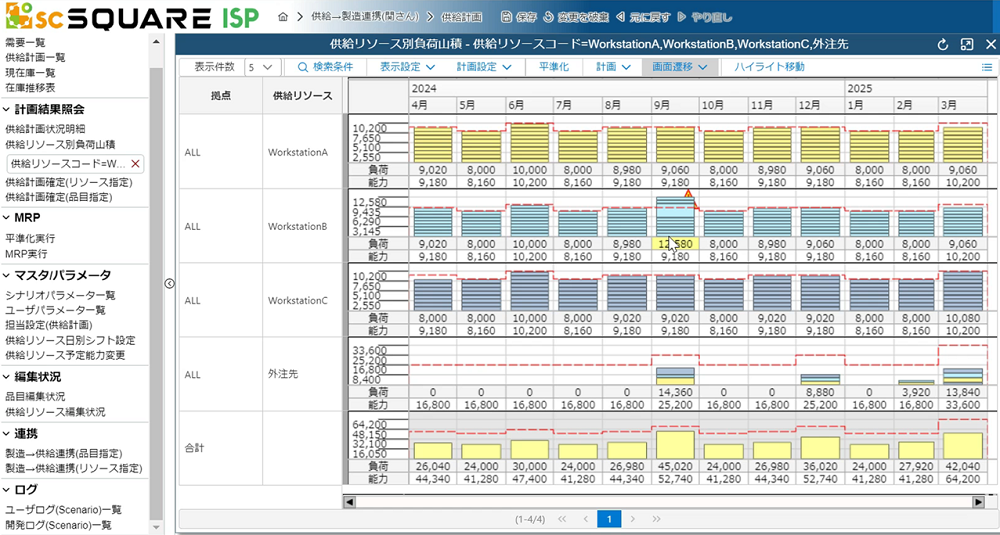The width and height of the screenshot is (1000, 535).
Task: Click the 保存 save icon
Action: (505, 17)
